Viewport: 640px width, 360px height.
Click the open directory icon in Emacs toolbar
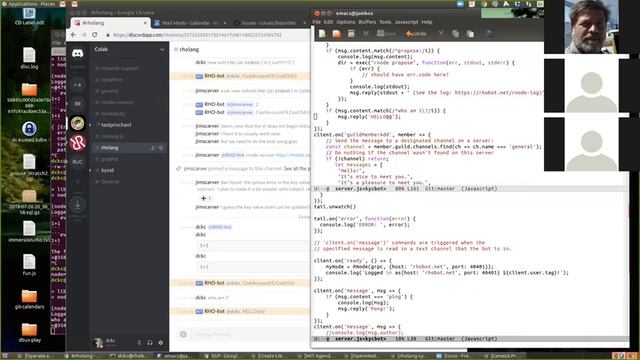(351, 34)
